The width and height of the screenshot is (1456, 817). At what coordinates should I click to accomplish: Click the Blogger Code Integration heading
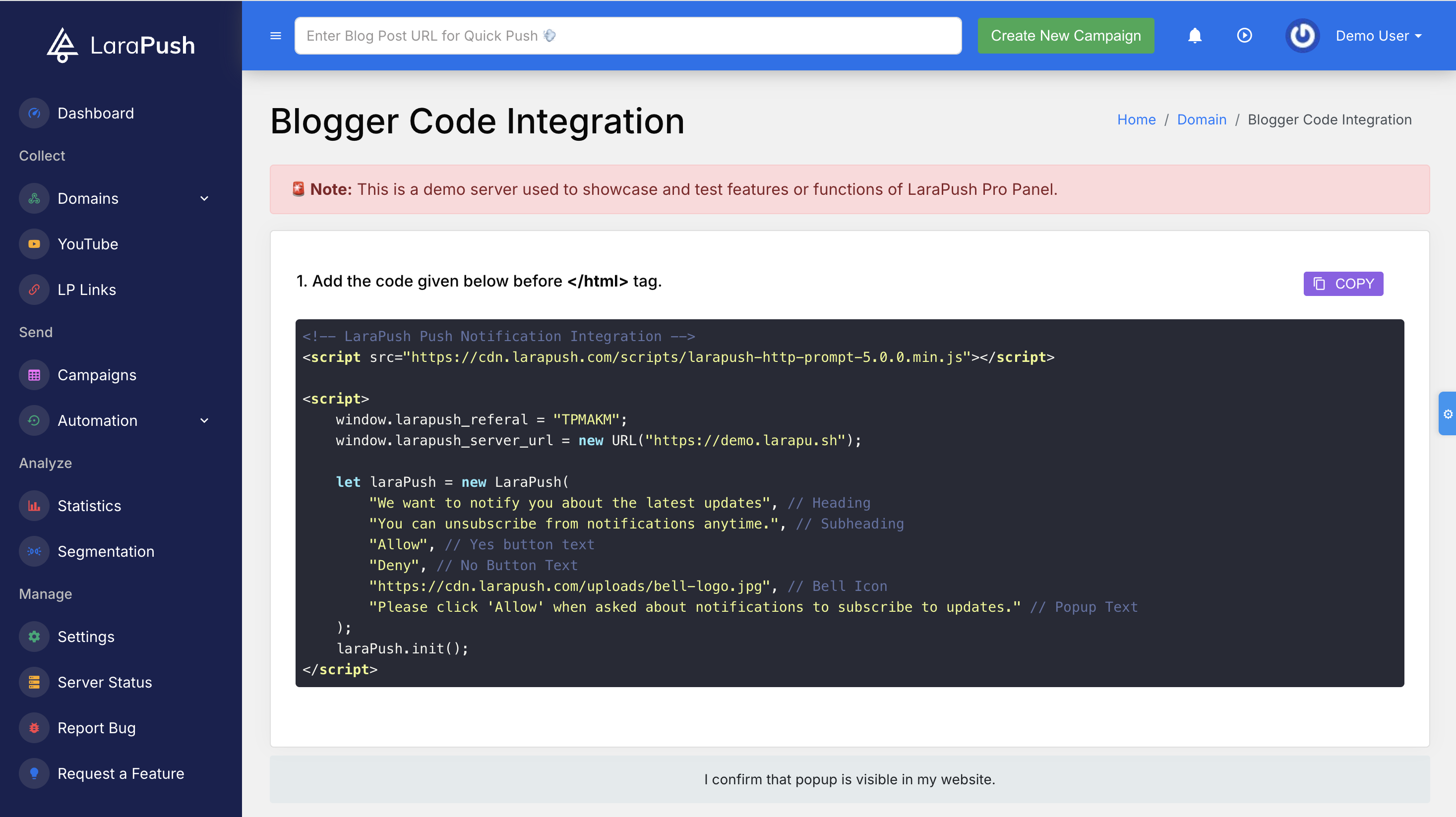coord(477,120)
